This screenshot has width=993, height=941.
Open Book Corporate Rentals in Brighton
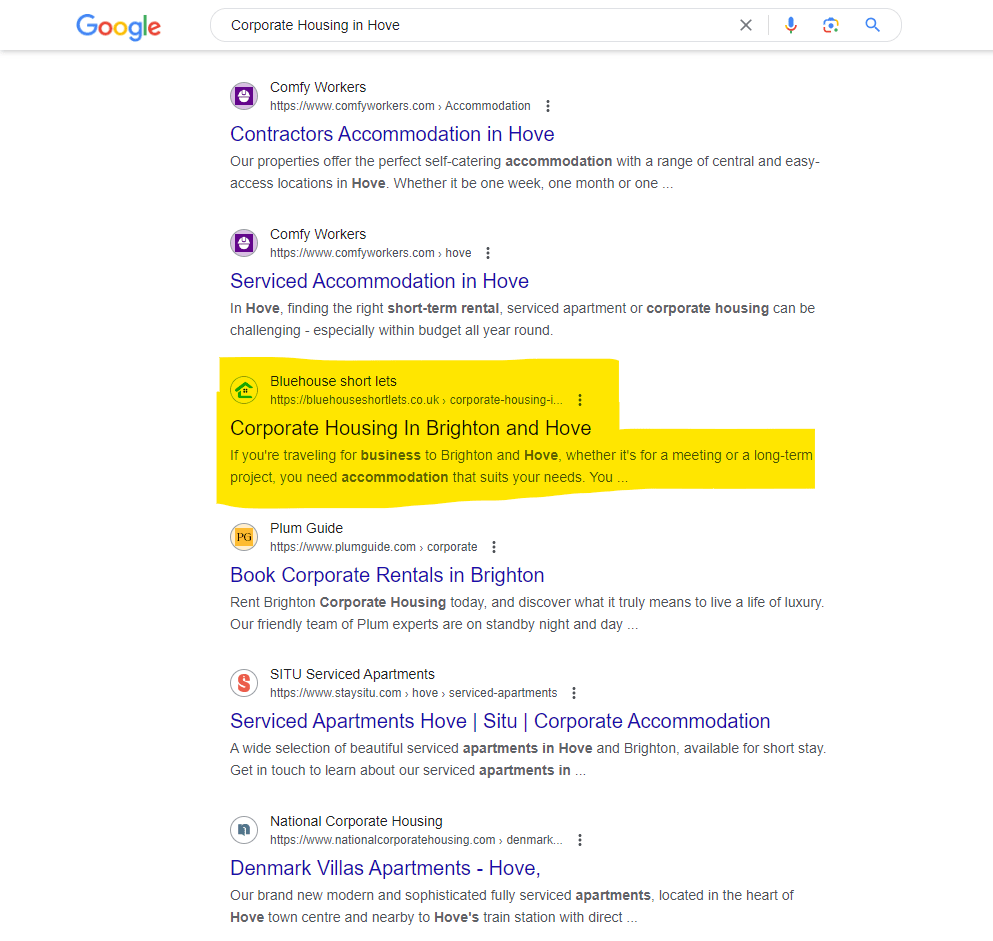click(x=387, y=575)
